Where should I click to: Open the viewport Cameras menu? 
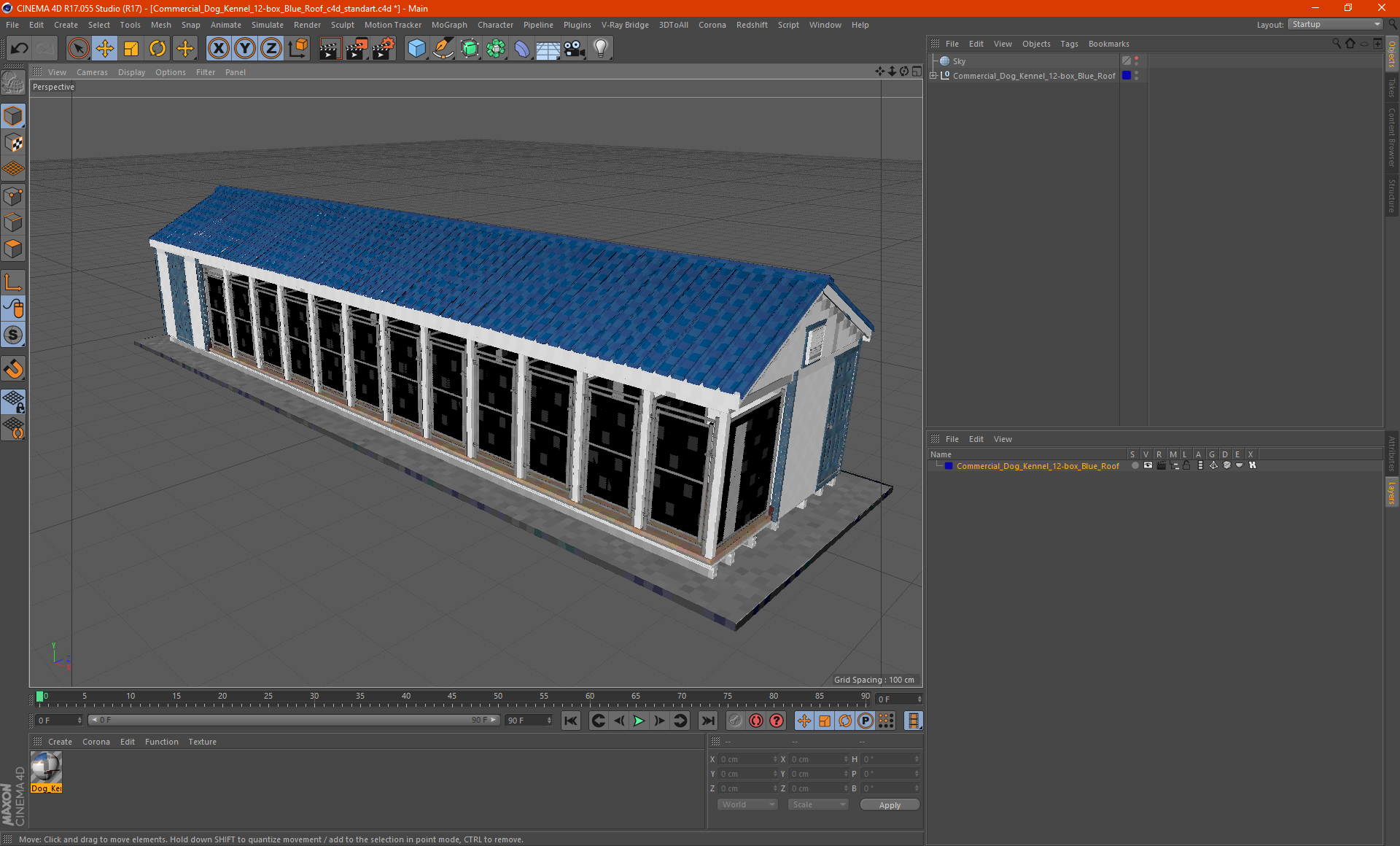pyautogui.click(x=92, y=72)
